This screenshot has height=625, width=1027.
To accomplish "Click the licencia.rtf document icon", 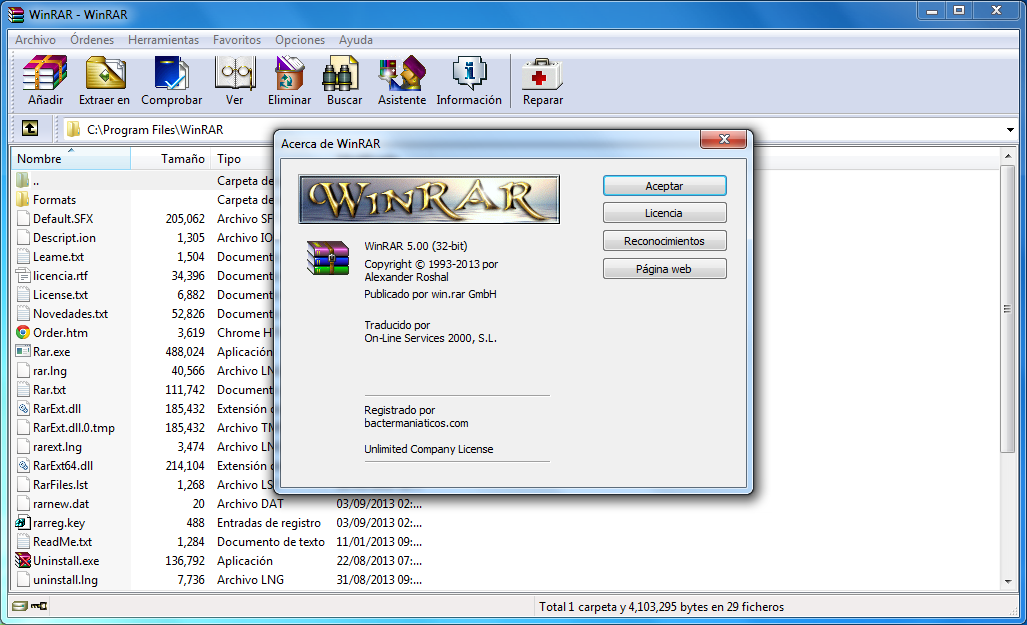I will (23, 275).
